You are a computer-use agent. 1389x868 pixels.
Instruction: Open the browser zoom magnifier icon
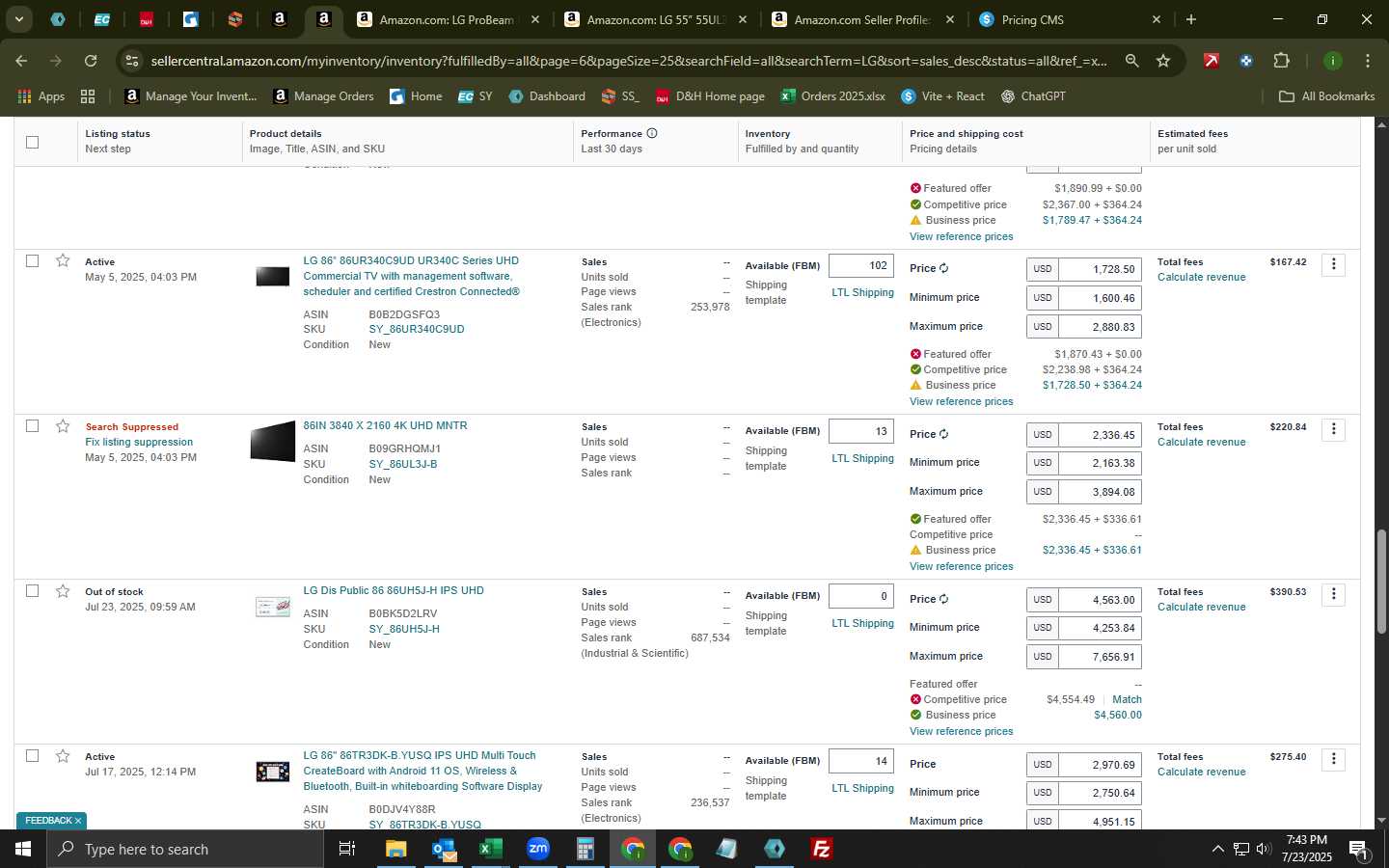1131,61
